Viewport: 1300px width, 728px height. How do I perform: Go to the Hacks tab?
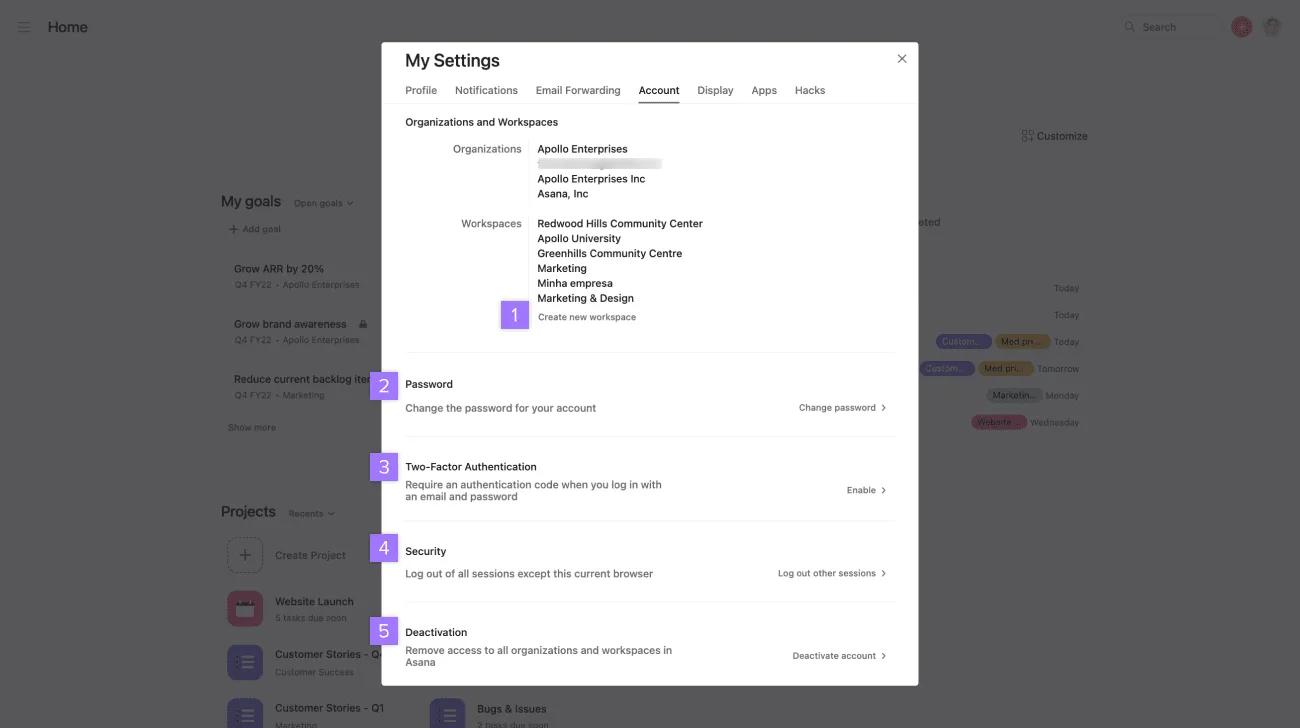click(x=809, y=90)
